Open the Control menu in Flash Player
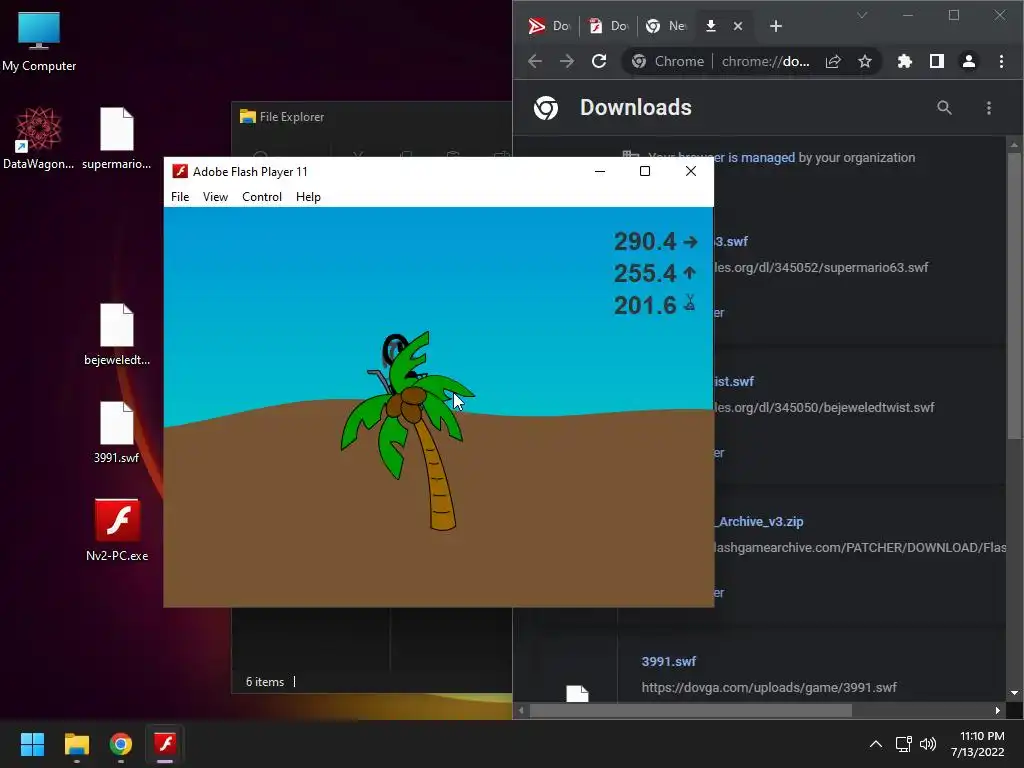The image size is (1024, 768). (262, 197)
